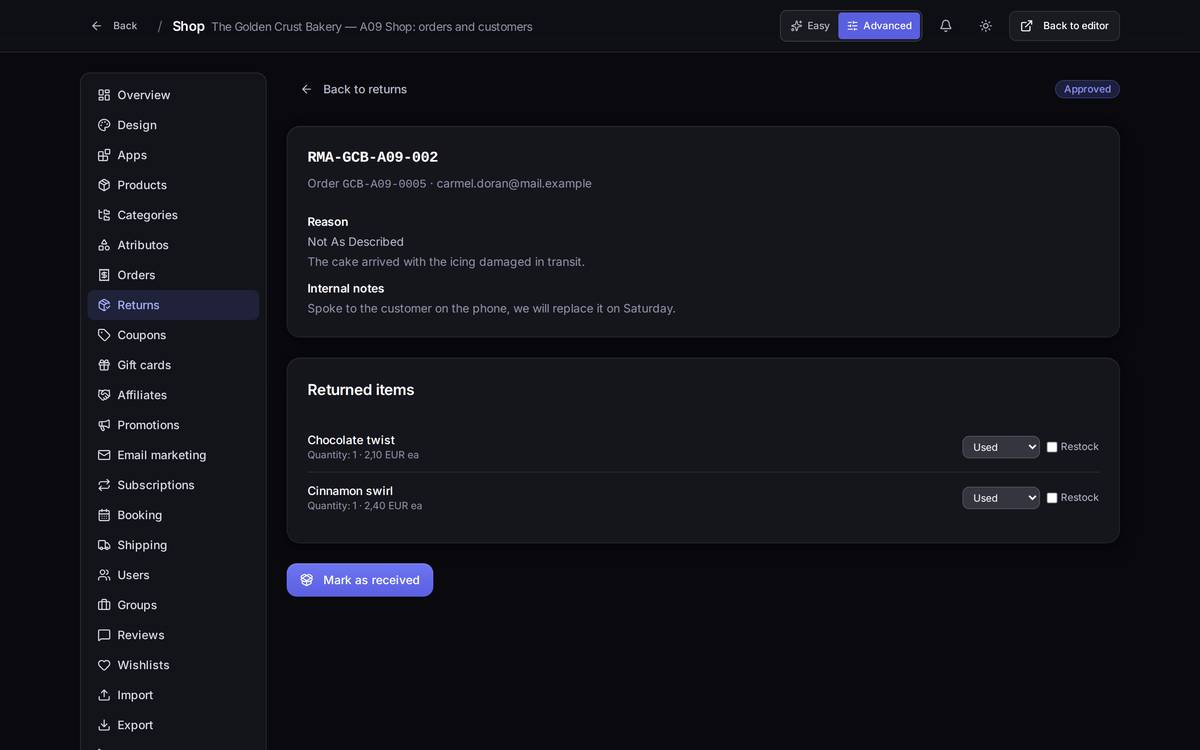Open condition dropdown for Cinnamon swirl
The width and height of the screenshot is (1200, 750).
click(1001, 498)
